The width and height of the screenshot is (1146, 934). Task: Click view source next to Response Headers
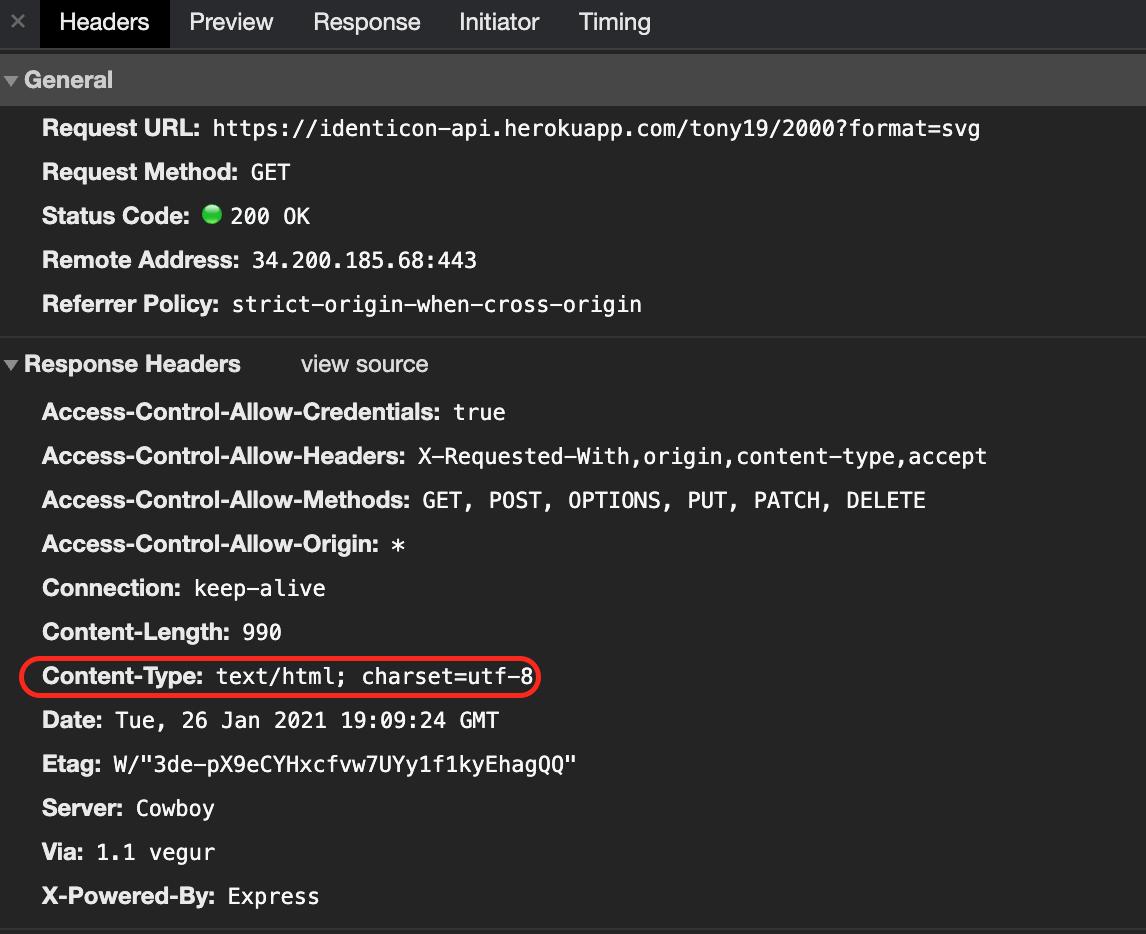(364, 365)
